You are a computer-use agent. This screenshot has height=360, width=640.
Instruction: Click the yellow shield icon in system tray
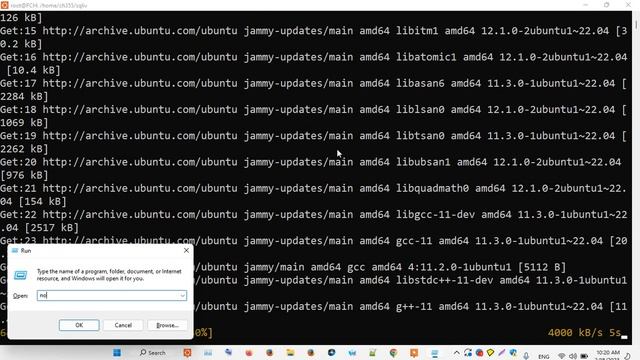click(490, 353)
